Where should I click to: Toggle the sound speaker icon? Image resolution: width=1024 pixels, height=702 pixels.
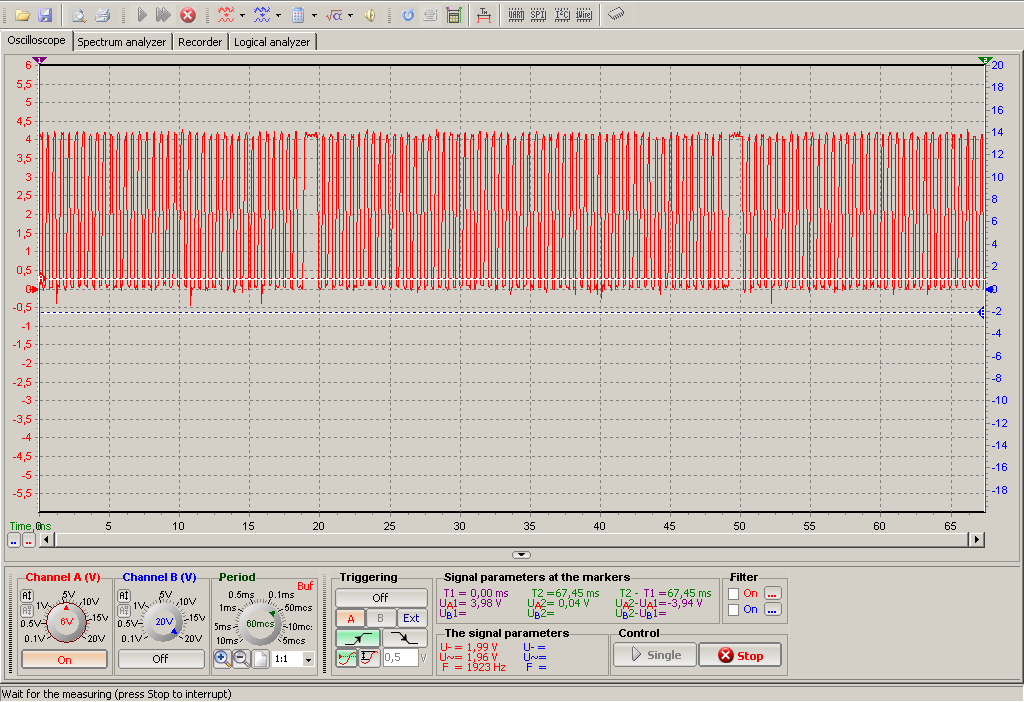pos(370,15)
